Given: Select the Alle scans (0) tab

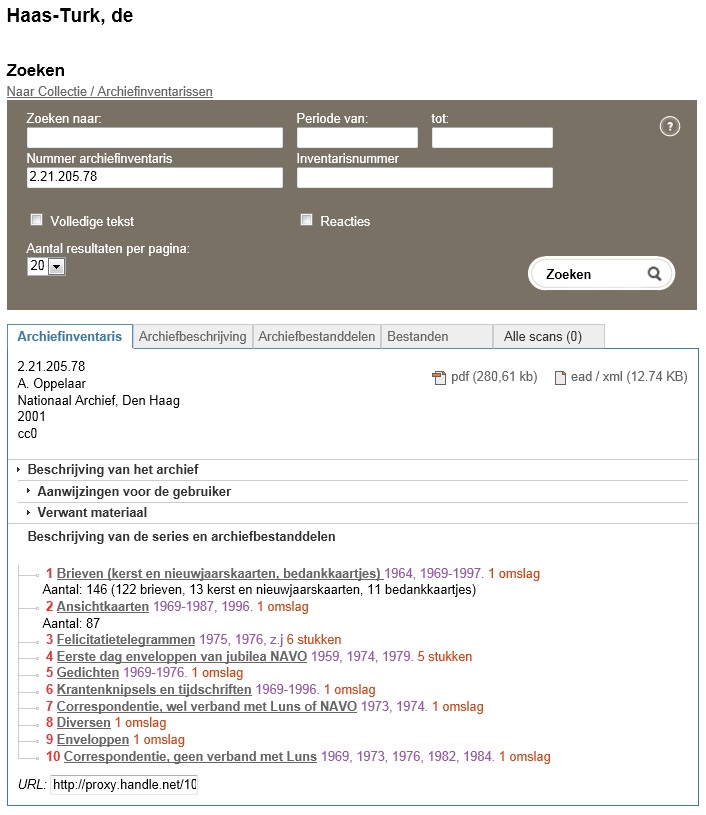Looking at the screenshot, I should 543,337.
